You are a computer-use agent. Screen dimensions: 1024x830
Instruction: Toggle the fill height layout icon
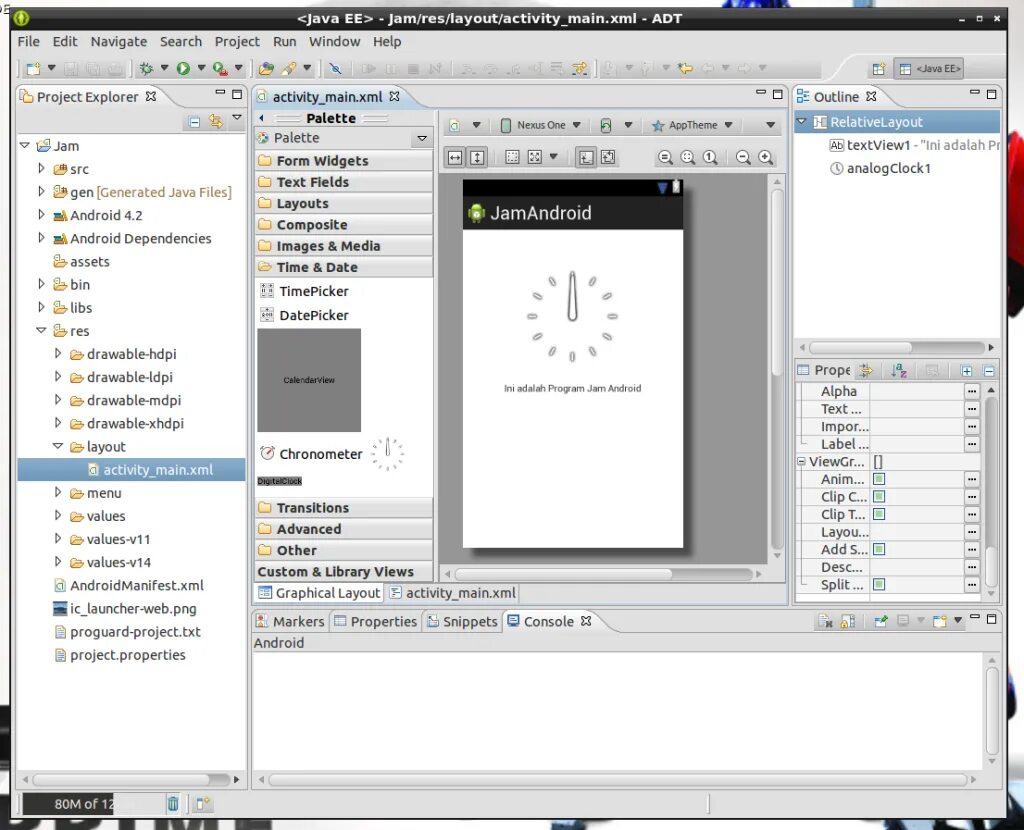(477, 157)
